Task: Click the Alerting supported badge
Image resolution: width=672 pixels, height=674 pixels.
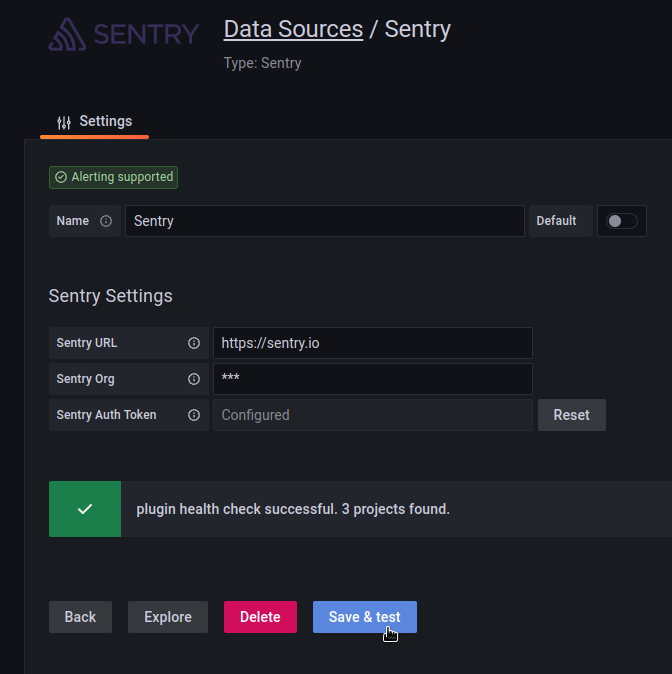Action: (114, 177)
